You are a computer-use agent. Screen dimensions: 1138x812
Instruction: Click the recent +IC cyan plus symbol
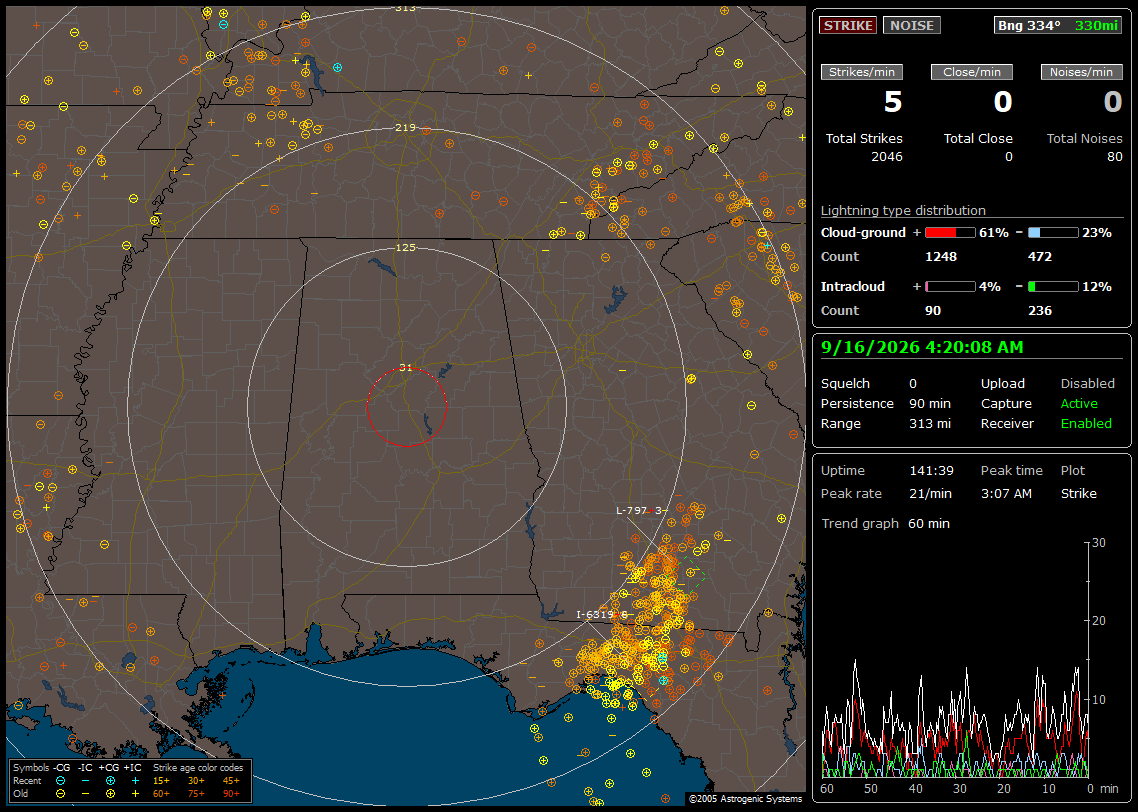(135, 781)
